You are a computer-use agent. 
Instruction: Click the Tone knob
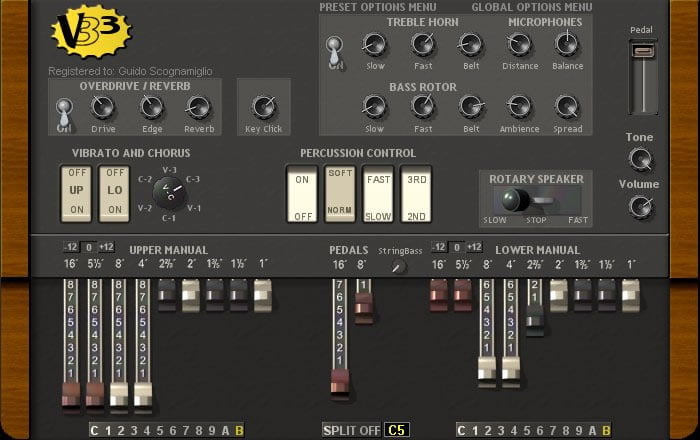click(640, 159)
